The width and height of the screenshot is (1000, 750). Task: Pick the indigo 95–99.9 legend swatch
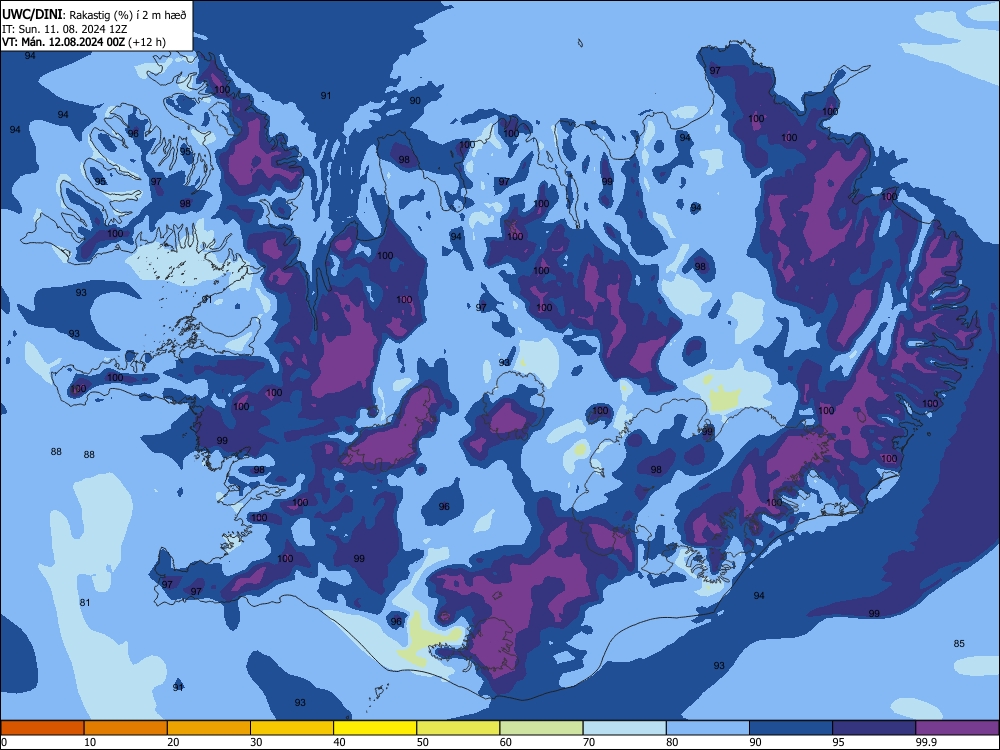click(874, 728)
